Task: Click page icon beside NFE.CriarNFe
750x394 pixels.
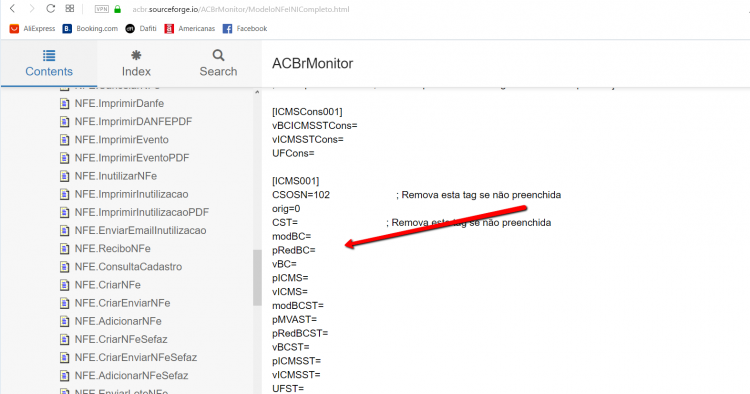Action: (x=65, y=285)
